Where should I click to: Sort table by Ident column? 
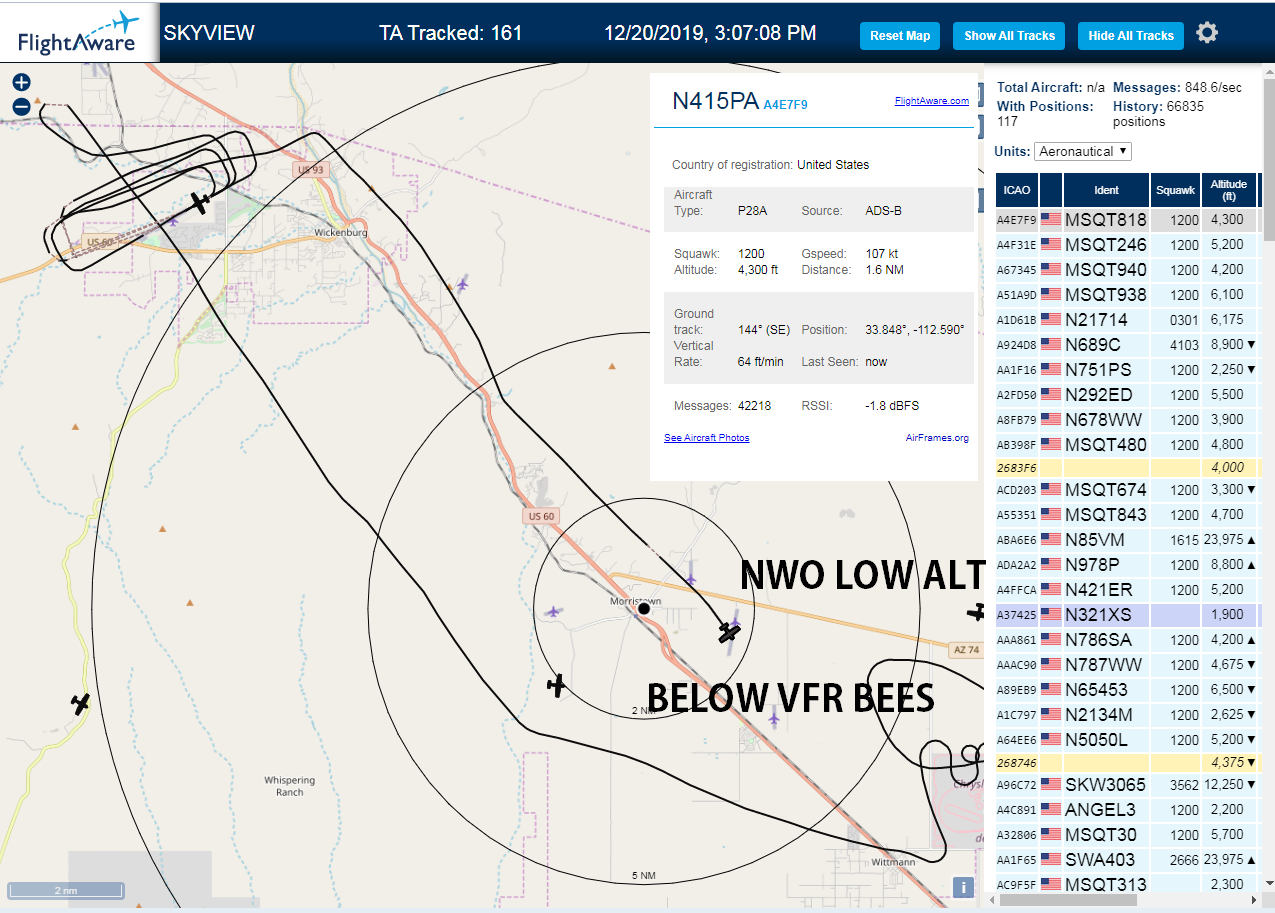[1106, 189]
